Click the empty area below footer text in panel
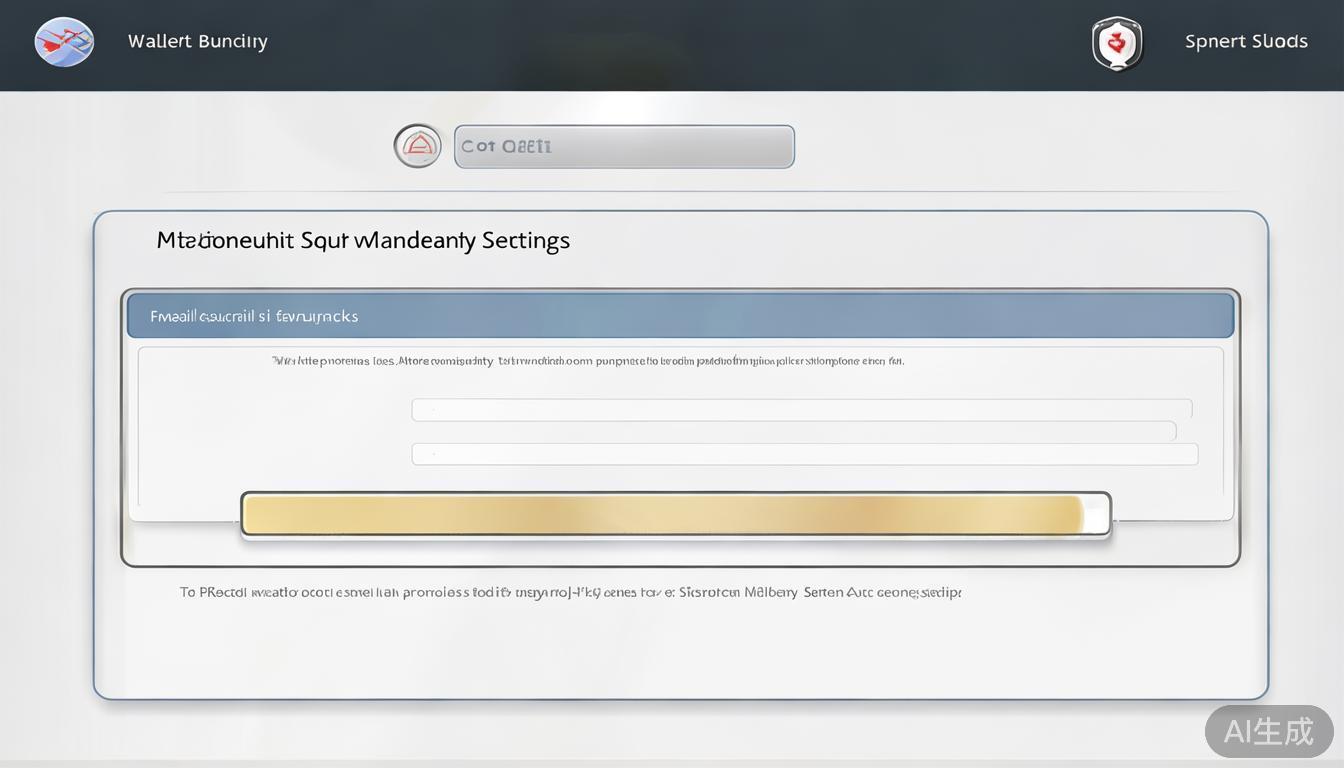Image resolution: width=1344 pixels, height=768 pixels. tap(680, 650)
